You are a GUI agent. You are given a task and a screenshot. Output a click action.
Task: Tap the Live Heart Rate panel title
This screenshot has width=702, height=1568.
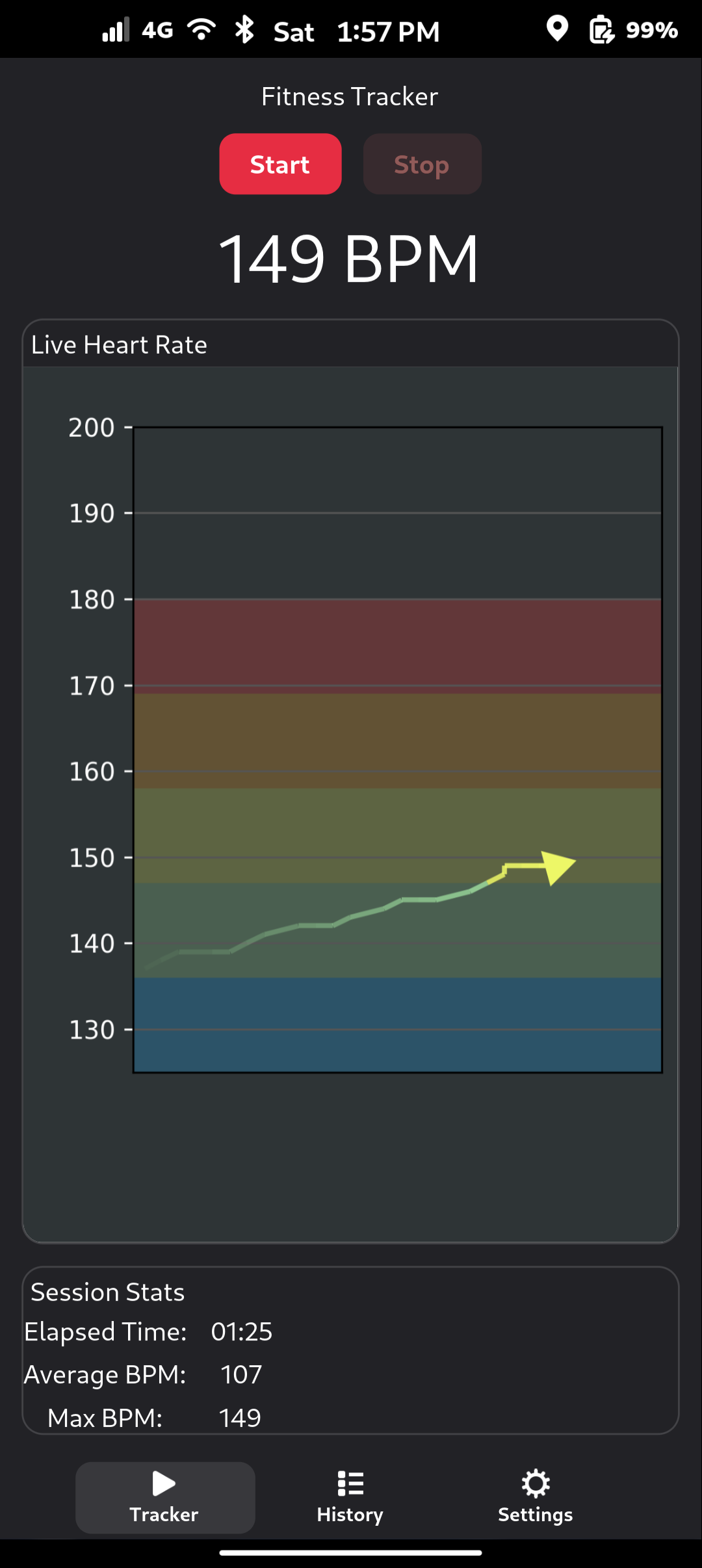[120, 345]
